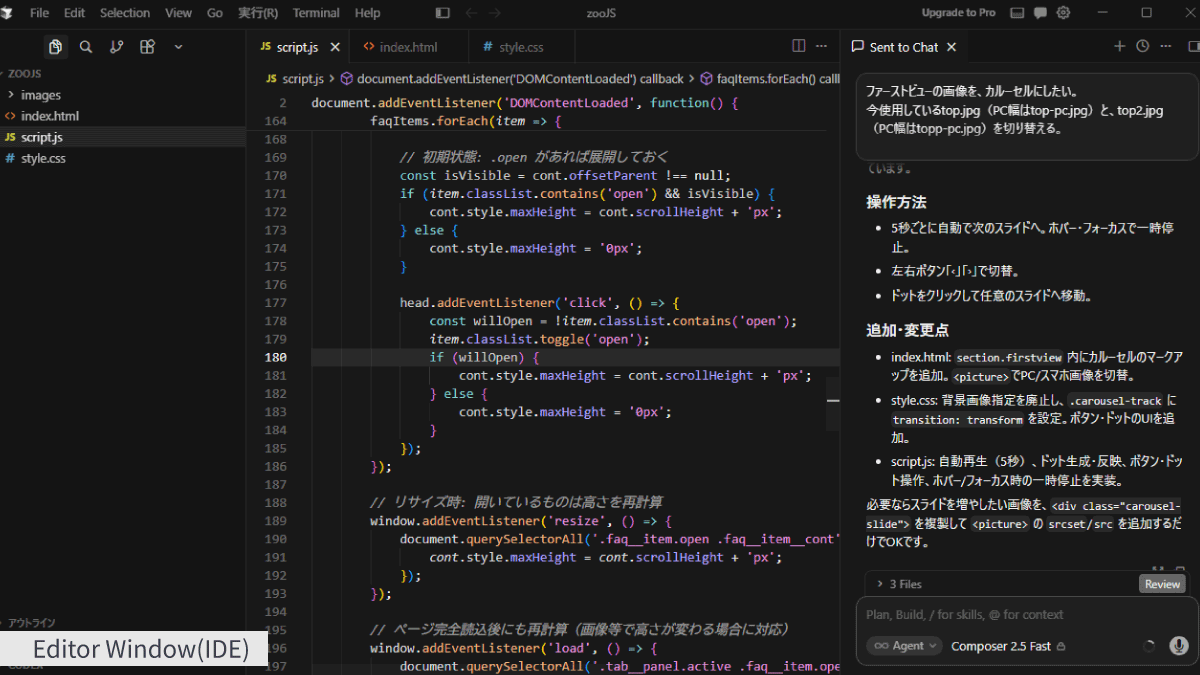Screen dimensions: 1200x675
Task: Open the settings gear icon
Action: pos(1064,13)
